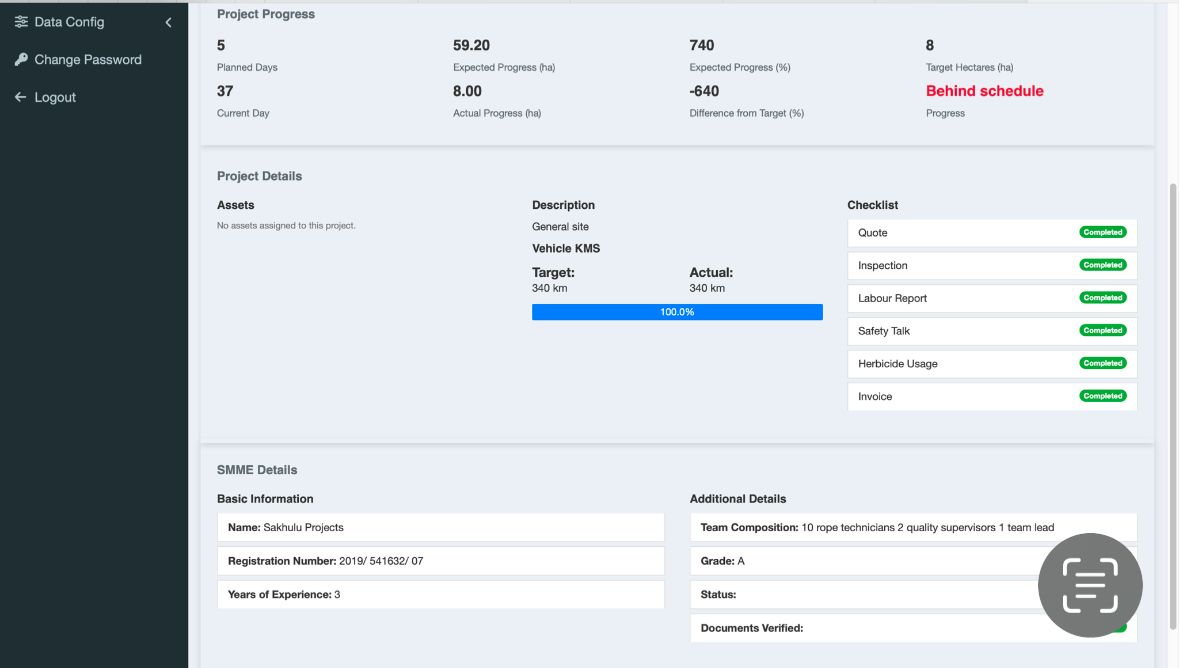Click the Logout link
1179x668 pixels.
coord(55,97)
